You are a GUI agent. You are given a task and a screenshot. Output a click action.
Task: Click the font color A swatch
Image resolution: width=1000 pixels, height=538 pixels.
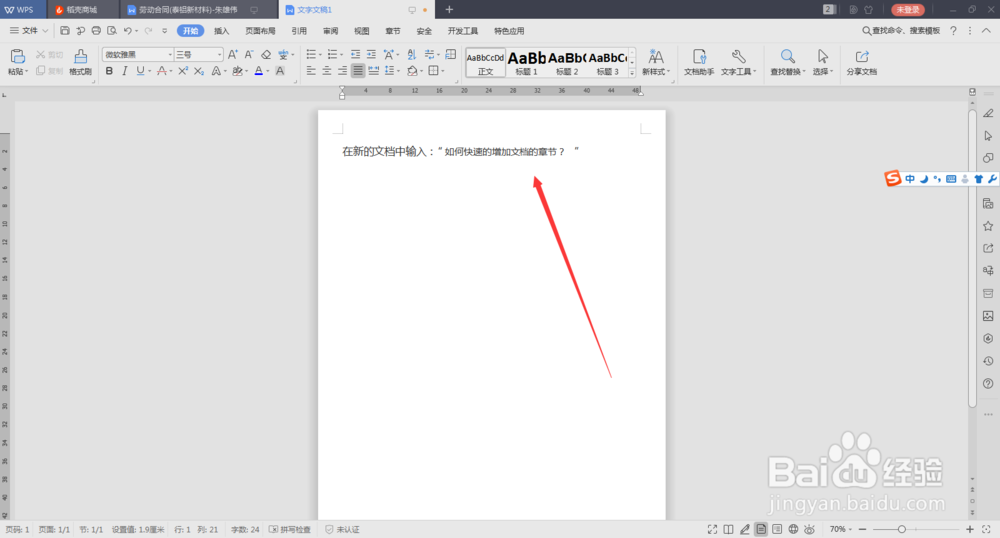point(258,71)
